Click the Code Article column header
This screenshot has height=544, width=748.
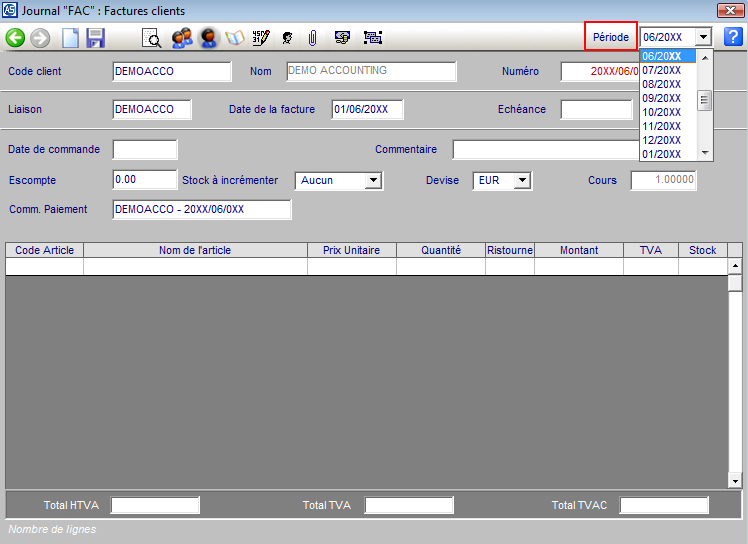pyautogui.click(x=44, y=250)
